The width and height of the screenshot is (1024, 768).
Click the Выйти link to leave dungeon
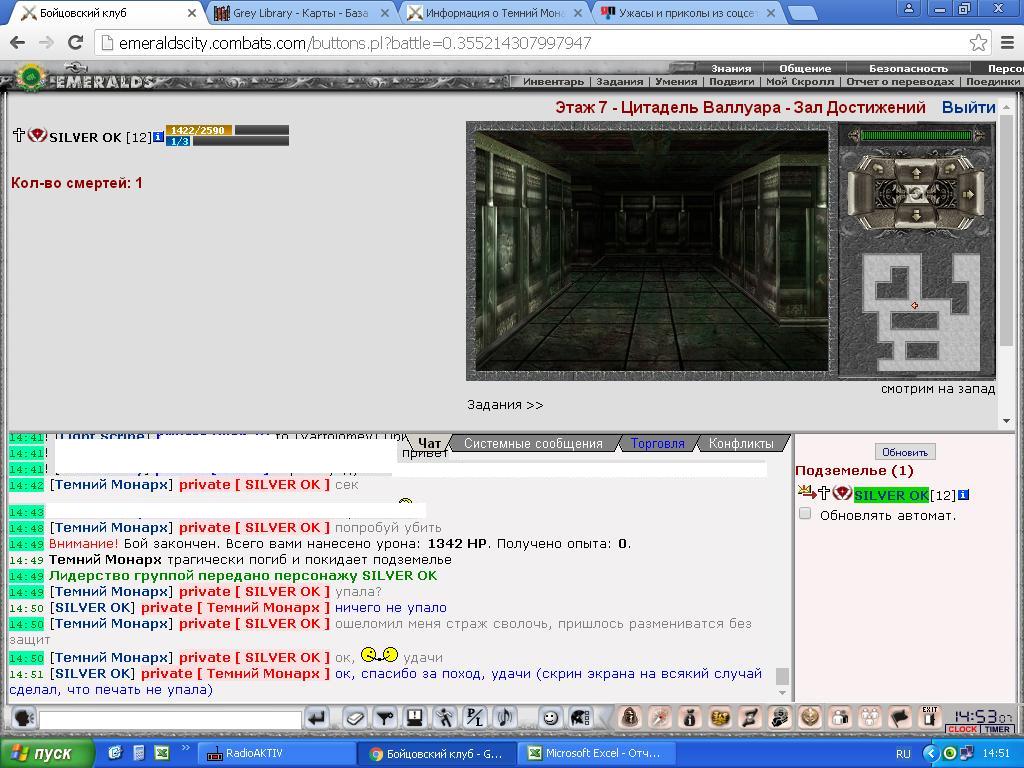click(968, 107)
